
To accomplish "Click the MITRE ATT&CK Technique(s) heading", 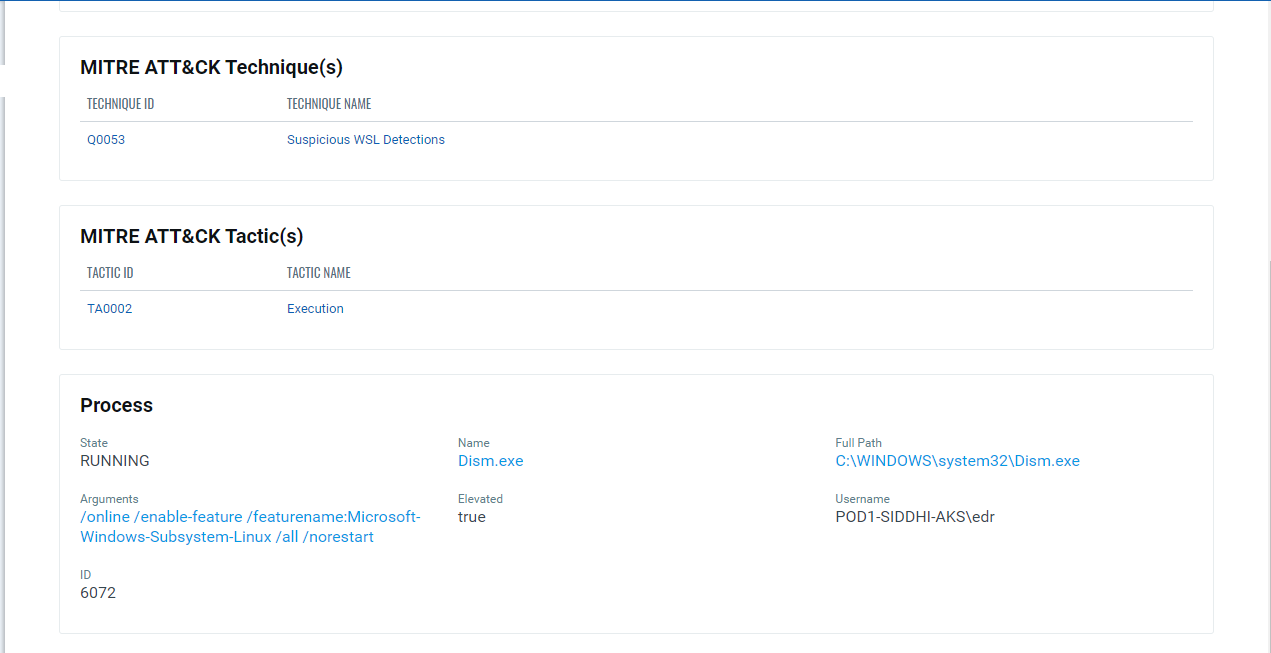I will pyautogui.click(x=212, y=67).
